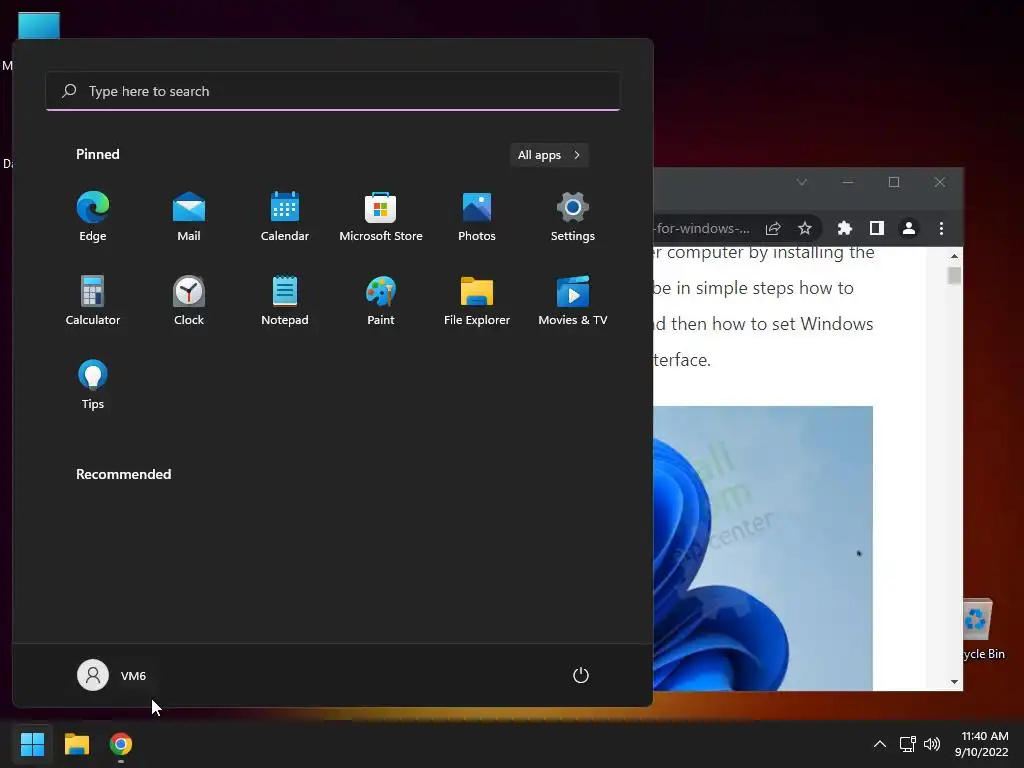Open File Explorer from the taskbar
This screenshot has height=768, width=1024.
76,744
